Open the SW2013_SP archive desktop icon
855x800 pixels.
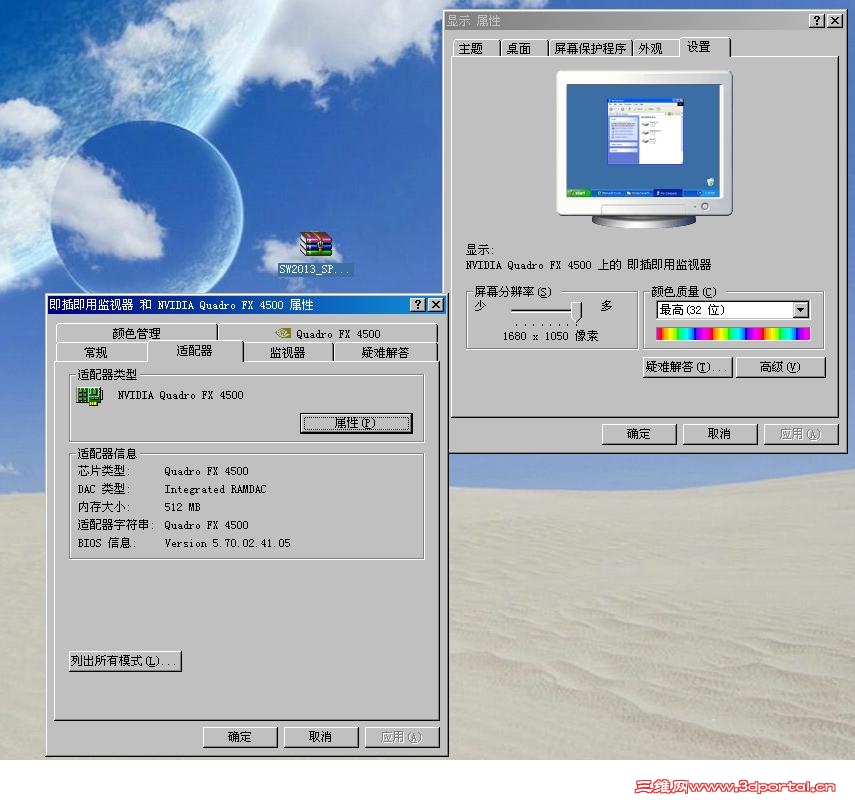click(x=316, y=253)
